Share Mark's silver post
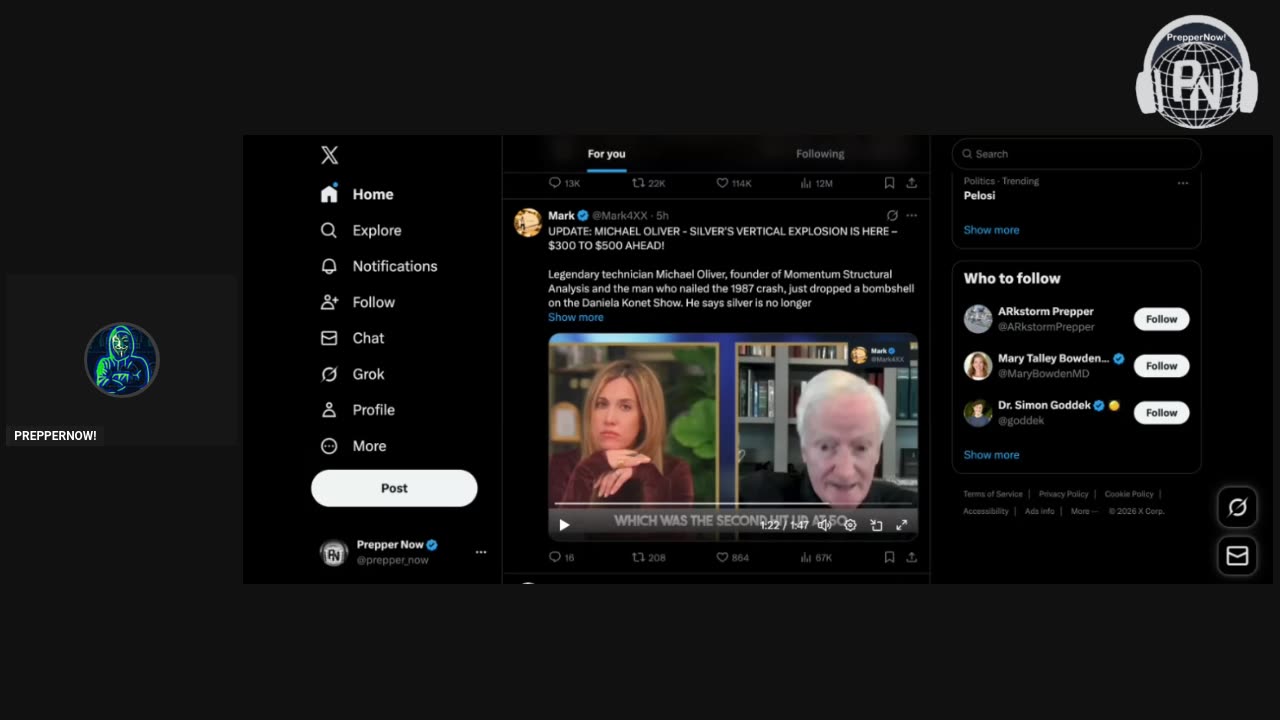 click(912, 557)
